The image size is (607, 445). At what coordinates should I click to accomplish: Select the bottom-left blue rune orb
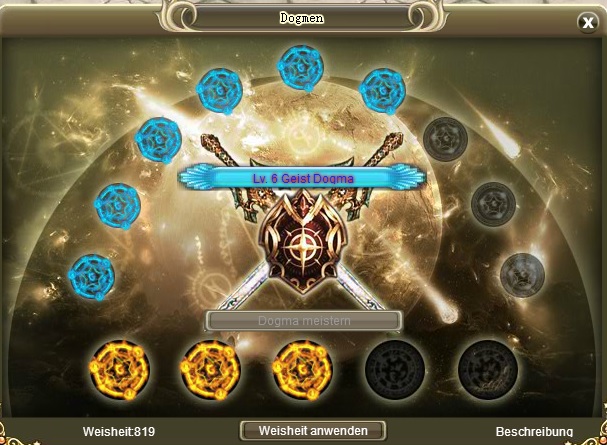(x=91, y=277)
